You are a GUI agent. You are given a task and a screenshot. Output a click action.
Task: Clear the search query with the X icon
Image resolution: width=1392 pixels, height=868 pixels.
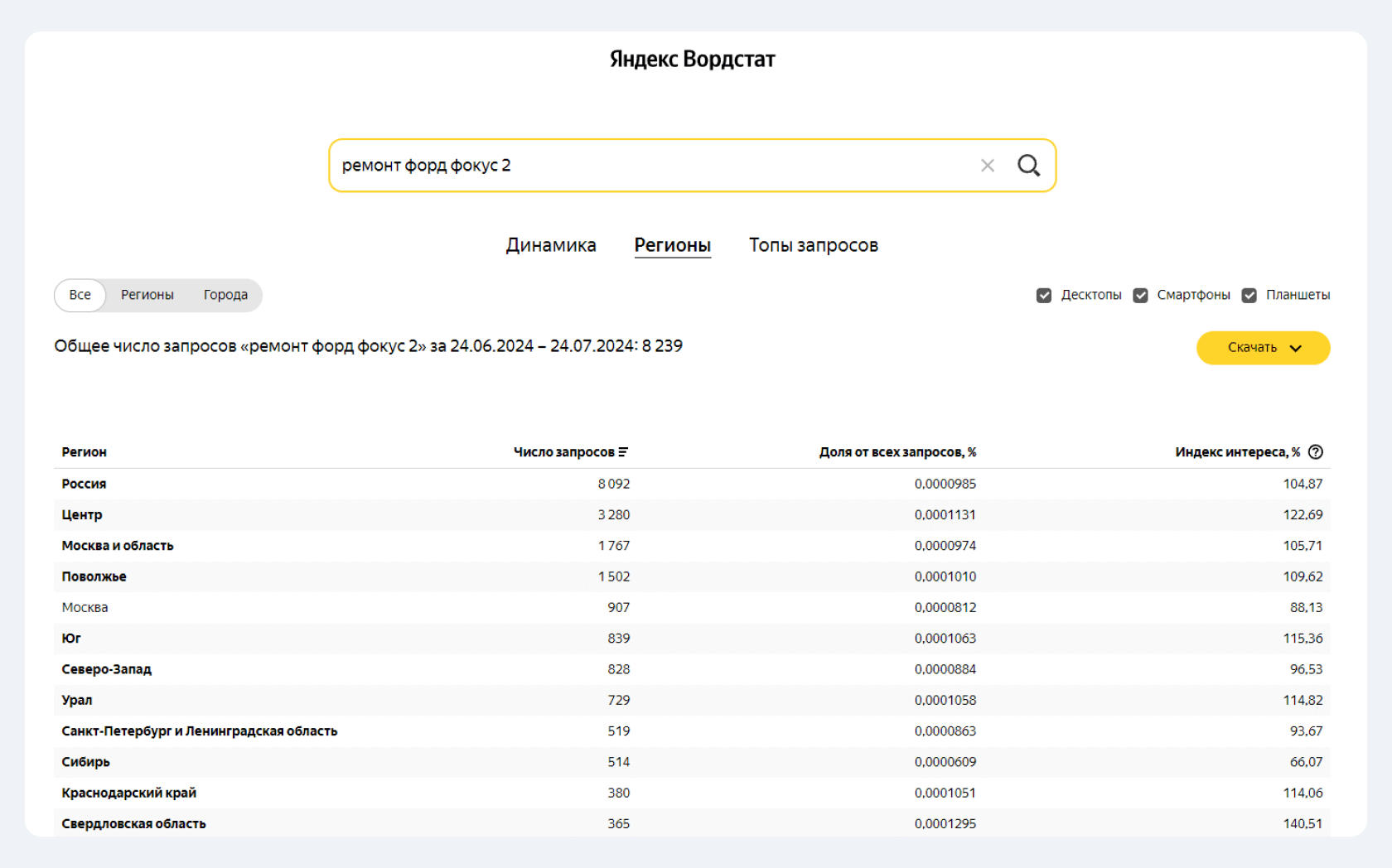[x=987, y=166]
